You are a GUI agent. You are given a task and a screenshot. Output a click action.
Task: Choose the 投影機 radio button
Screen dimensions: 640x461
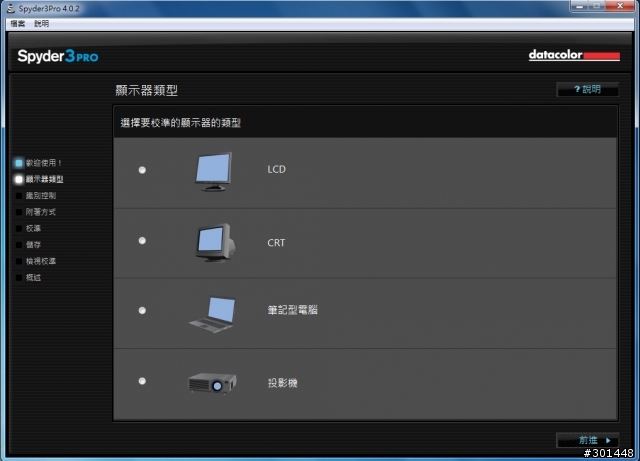coord(142,381)
